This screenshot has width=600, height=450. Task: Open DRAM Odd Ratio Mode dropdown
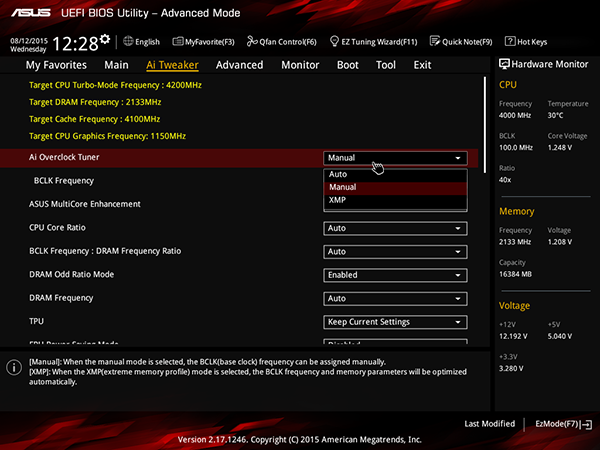coord(395,275)
